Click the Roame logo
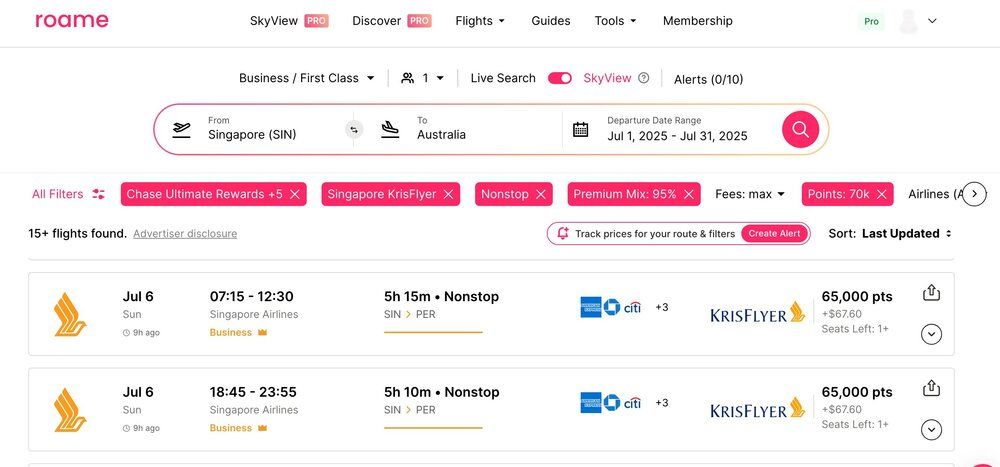The image size is (1000, 467). [72, 20]
